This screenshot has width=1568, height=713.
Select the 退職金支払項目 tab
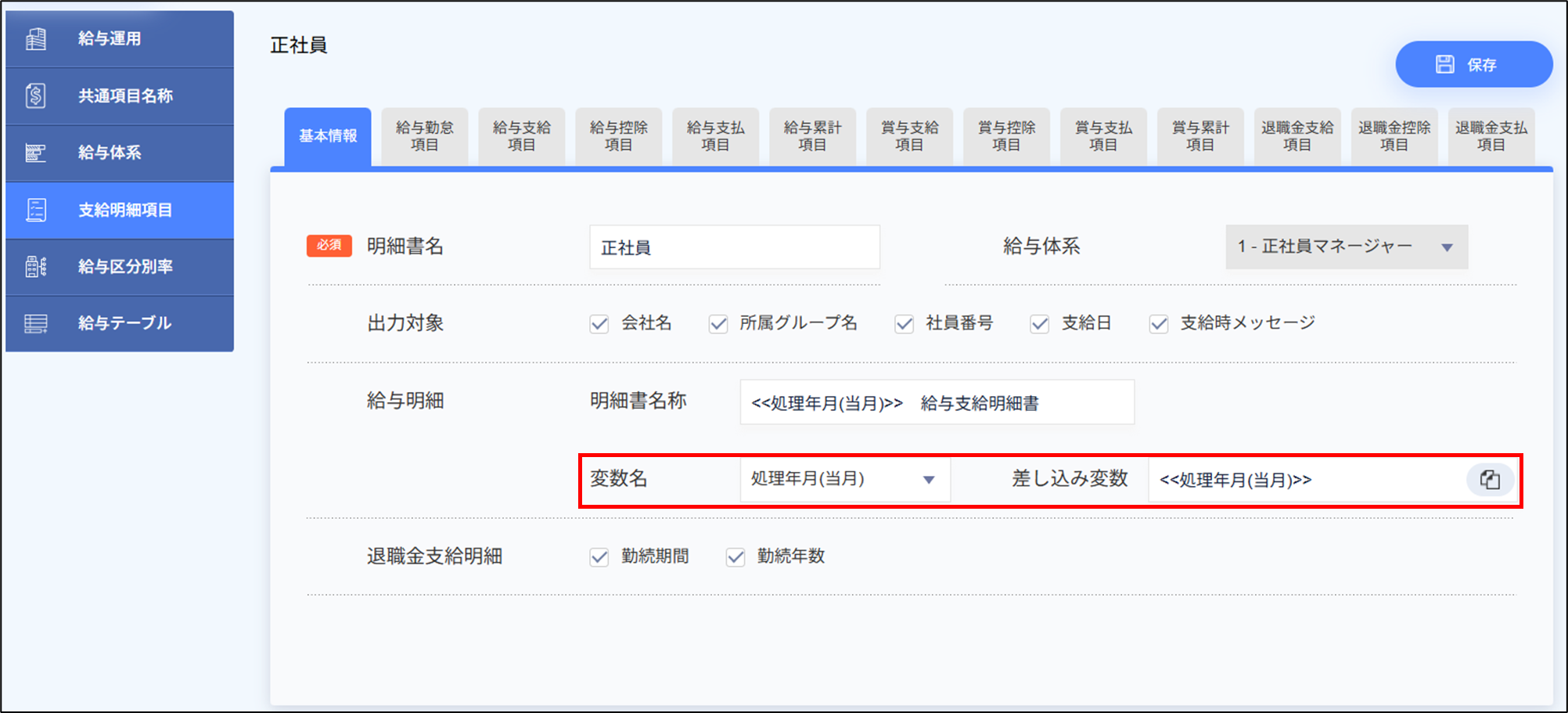(x=1491, y=136)
